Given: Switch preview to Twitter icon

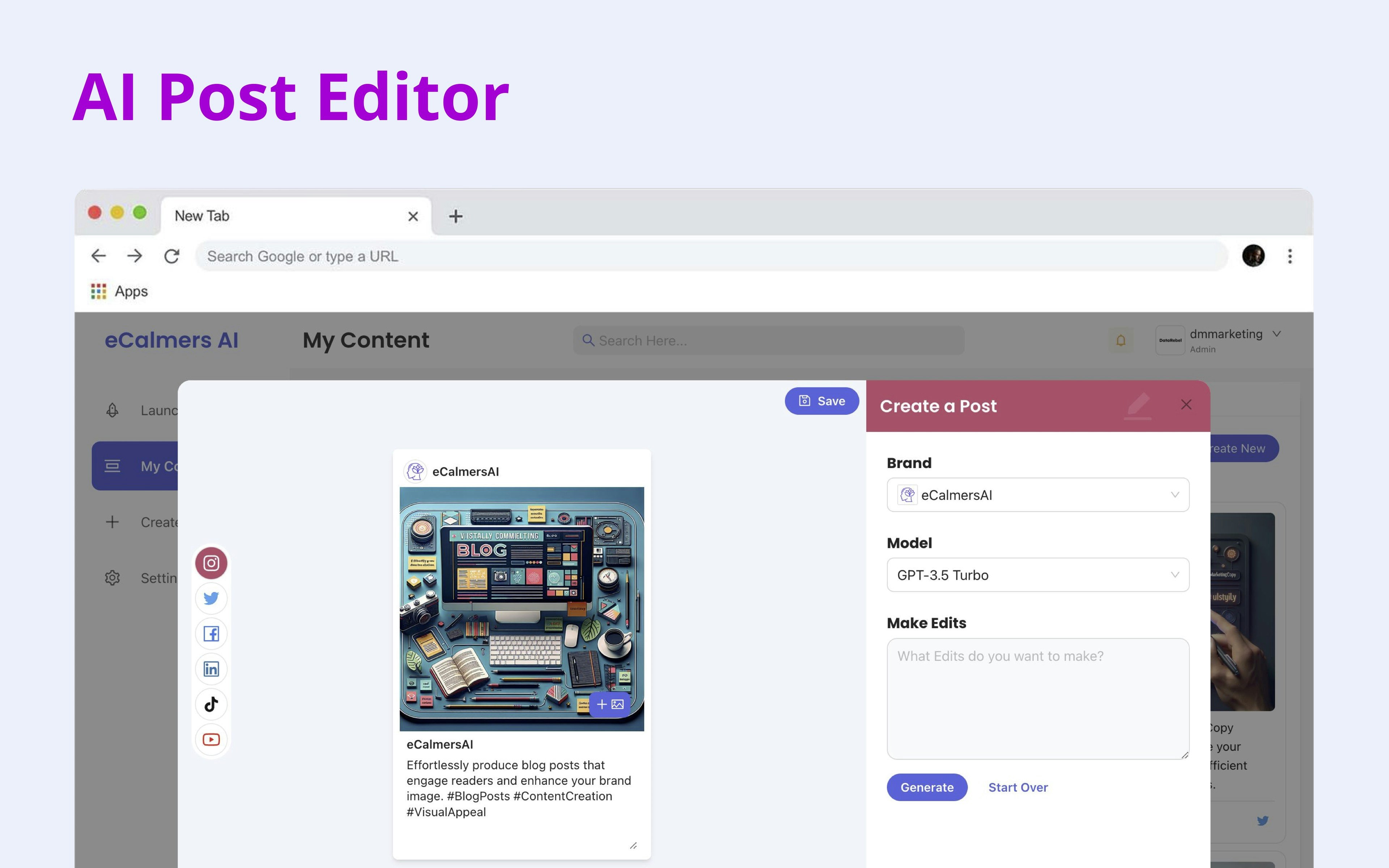Looking at the screenshot, I should 211,598.
